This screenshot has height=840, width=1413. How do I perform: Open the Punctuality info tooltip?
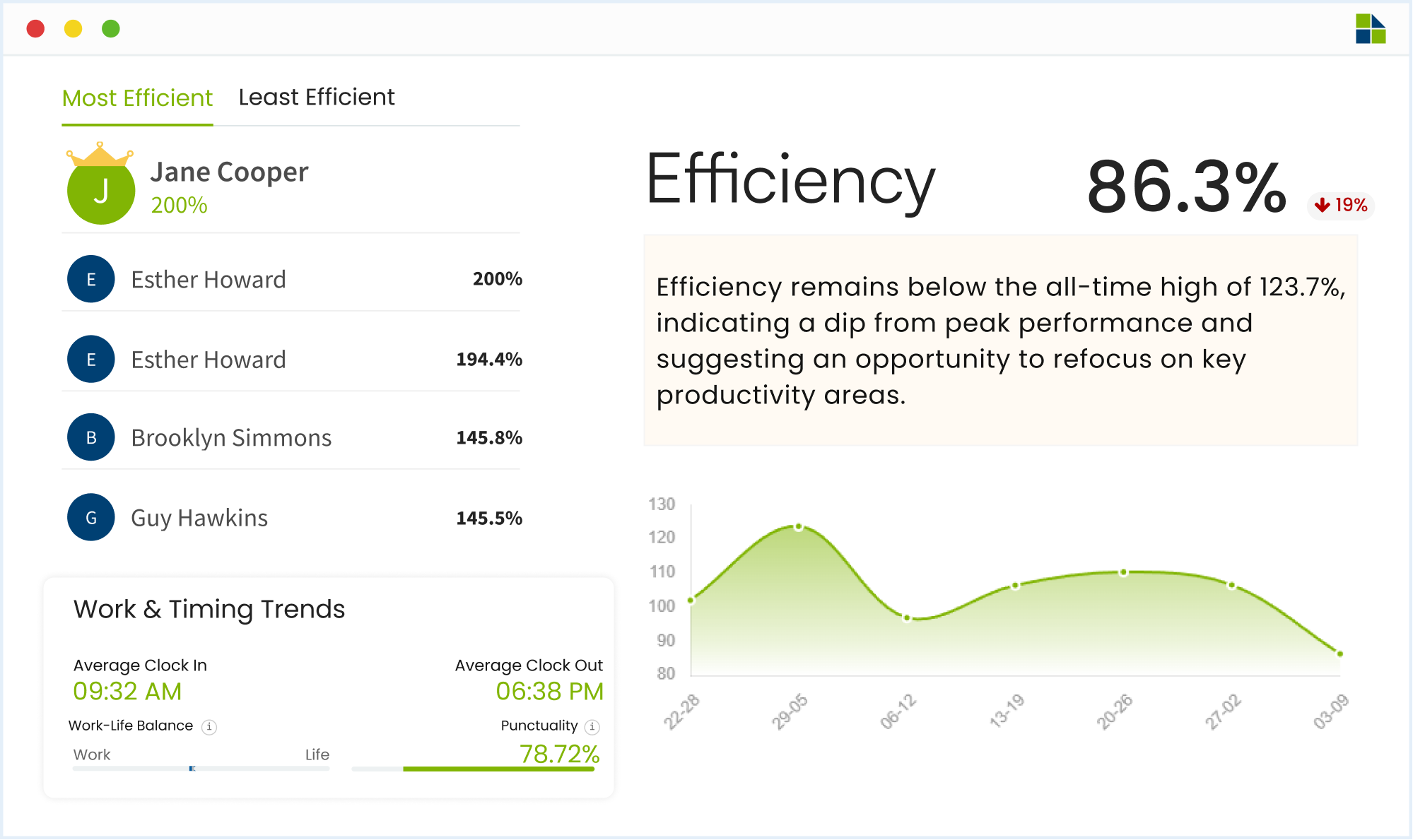pos(592,726)
